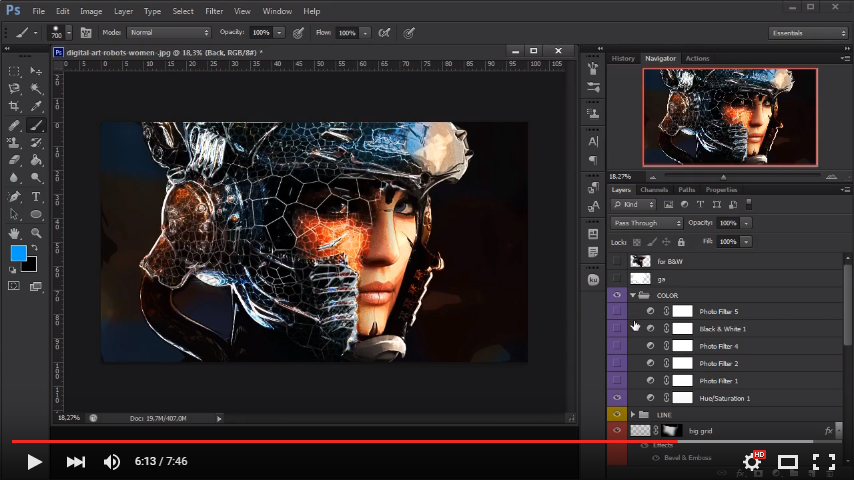The width and height of the screenshot is (854, 480).
Task: Select the Magic Wand tool
Action: [36, 88]
